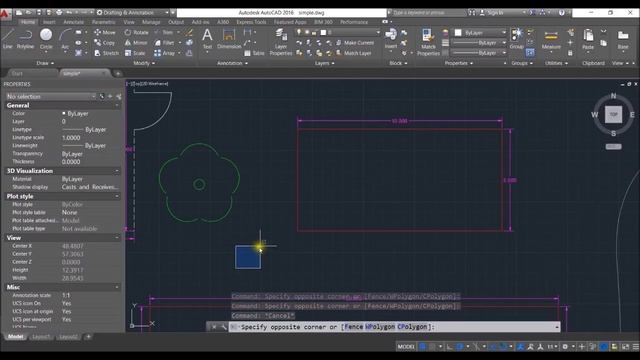Open the AutoCAD application menu logo
Viewport: 640px width, 360px height.
coord(4,15)
